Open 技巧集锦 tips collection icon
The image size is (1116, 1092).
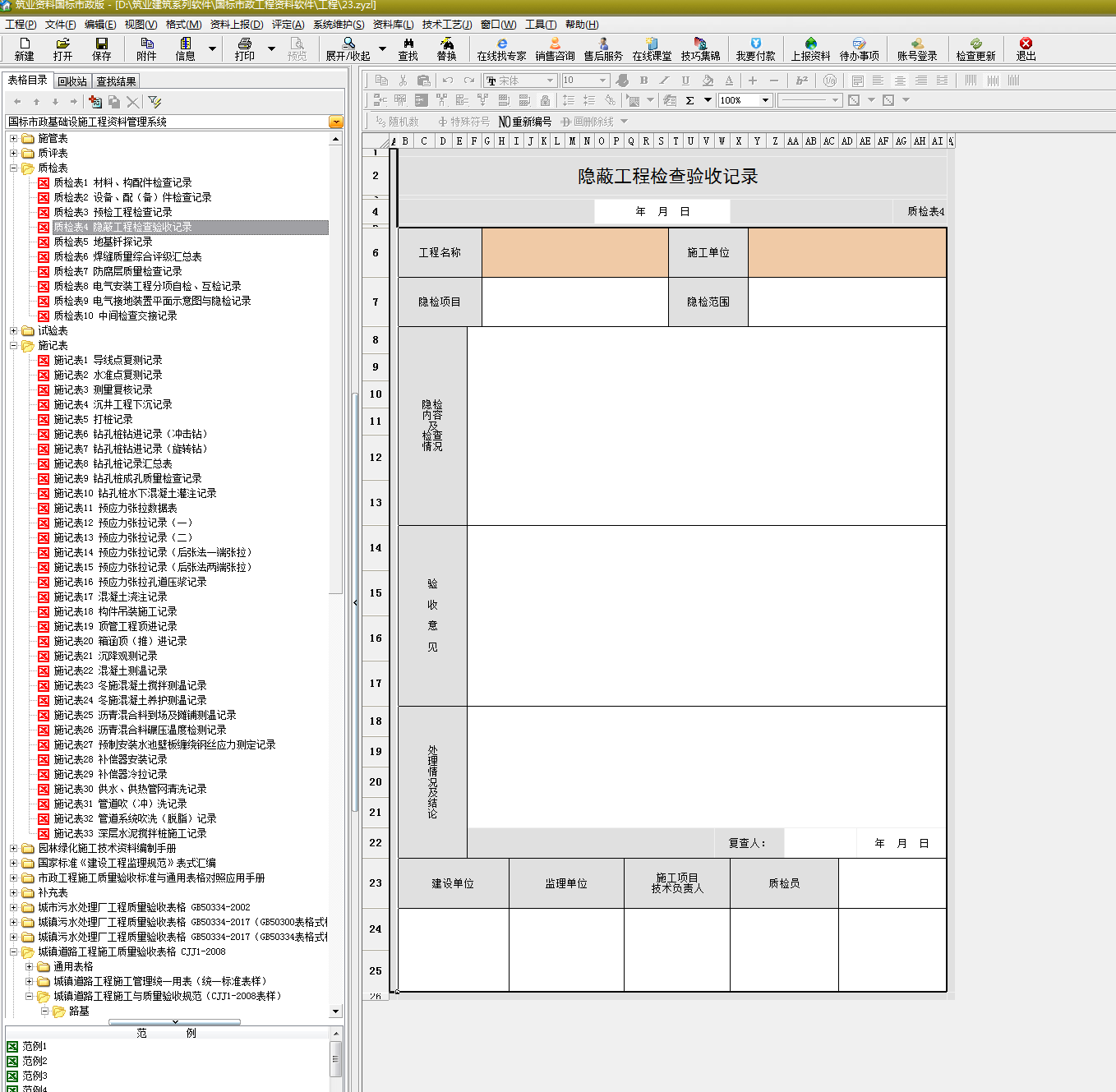coord(701,49)
